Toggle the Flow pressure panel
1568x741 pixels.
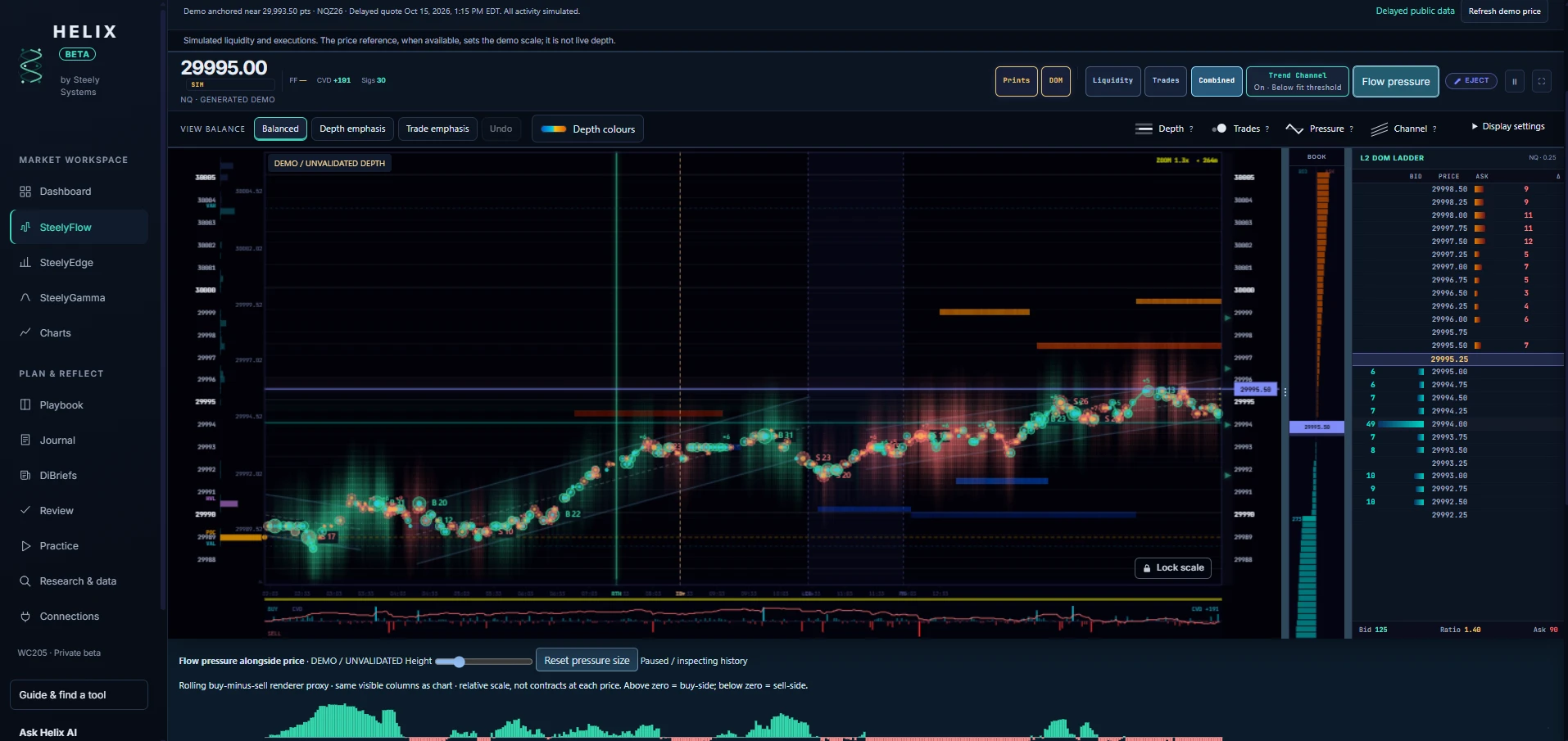(x=1395, y=81)
